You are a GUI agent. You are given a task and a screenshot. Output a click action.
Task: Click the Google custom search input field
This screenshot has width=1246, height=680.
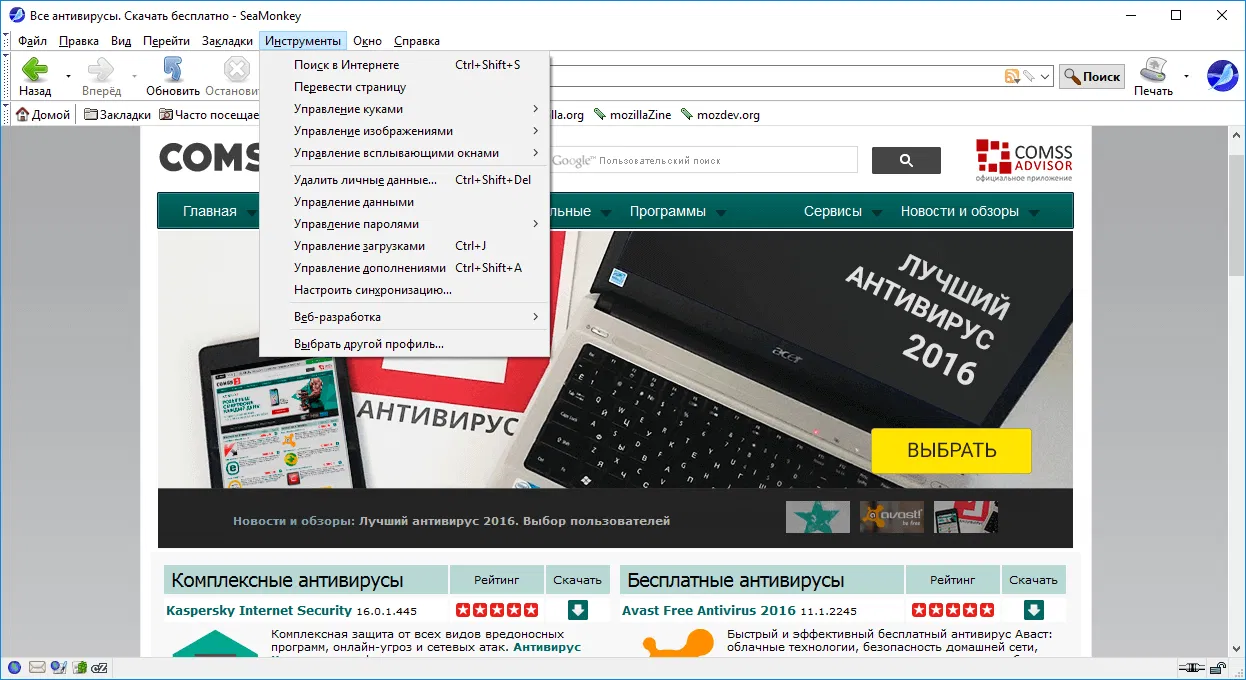click(x=703, y=160)
